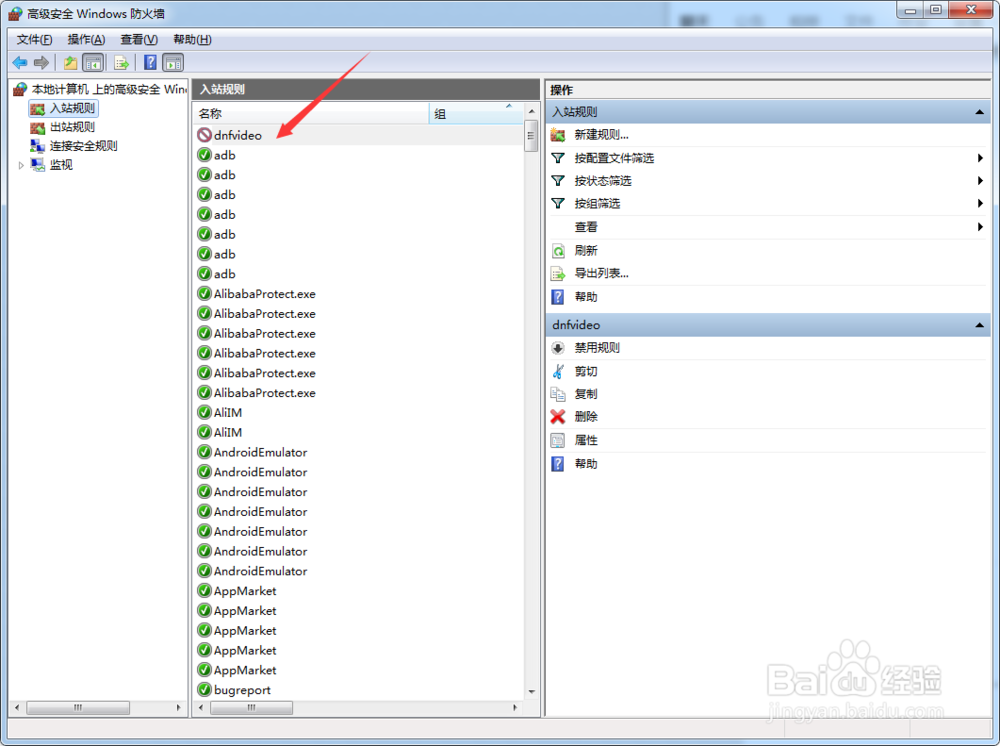Click the 按配置文件筛选 funnel icon
Image resolution: width=1000 pixels, height=746 pixels.
[x=558, y=157]
